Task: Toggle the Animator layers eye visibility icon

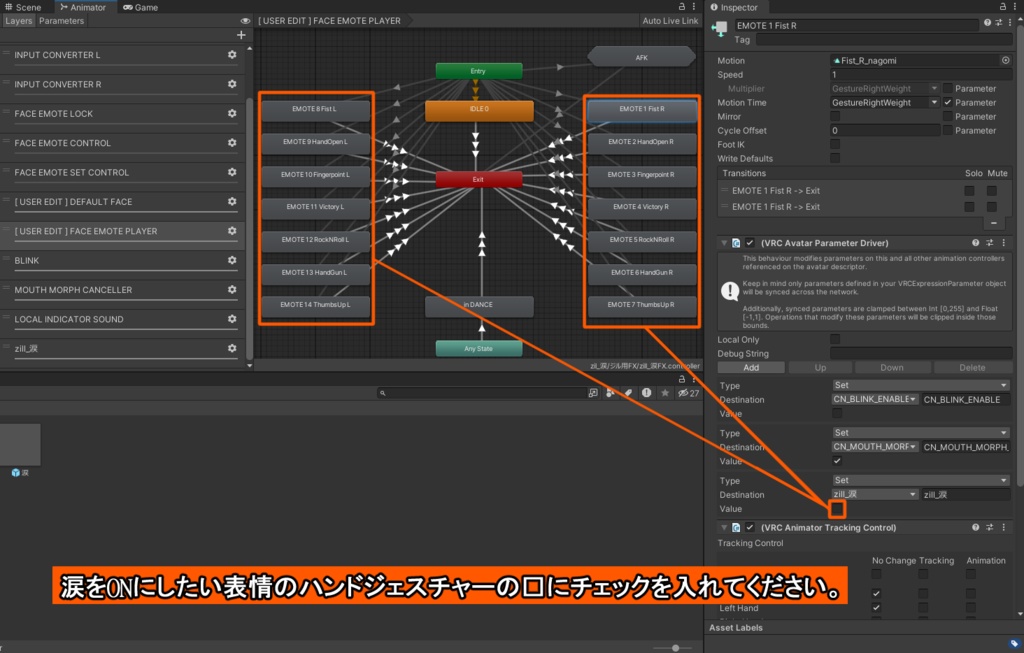Action: click(x=246, y=21)
